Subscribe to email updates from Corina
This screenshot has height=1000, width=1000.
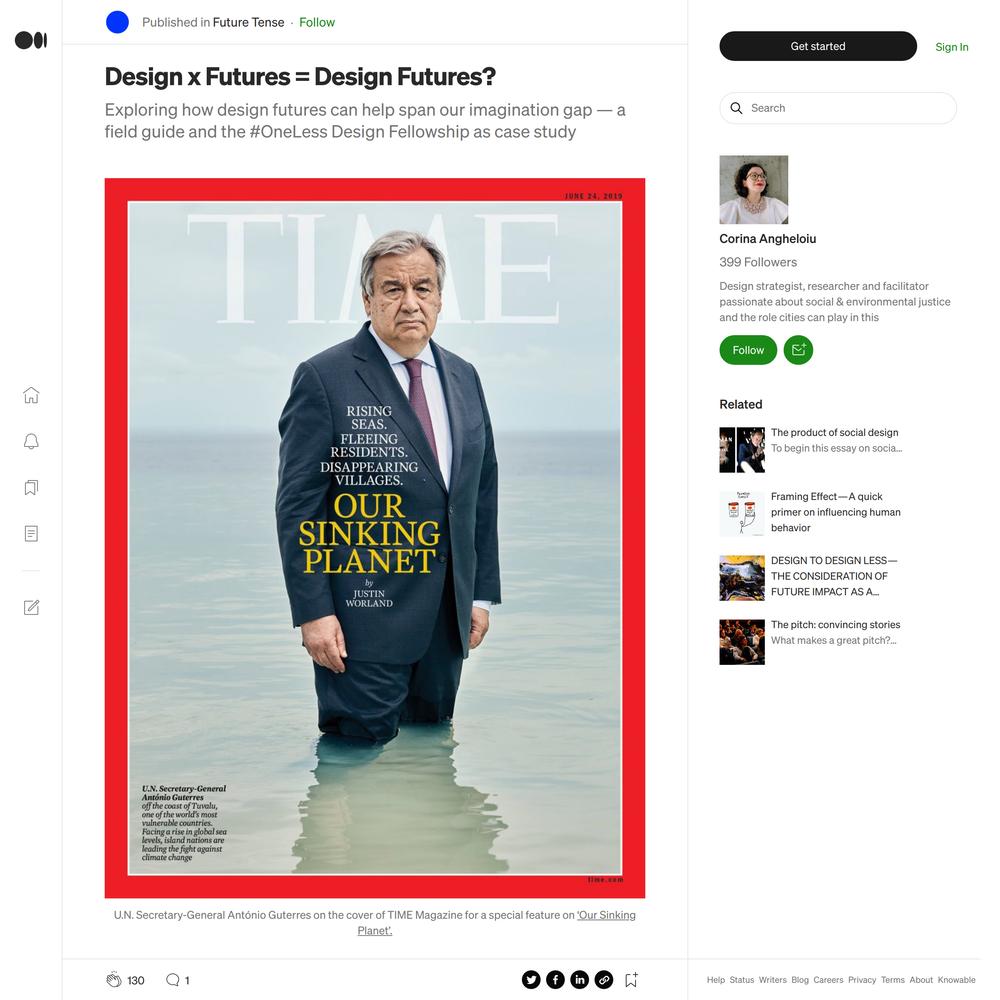(798, 350)
